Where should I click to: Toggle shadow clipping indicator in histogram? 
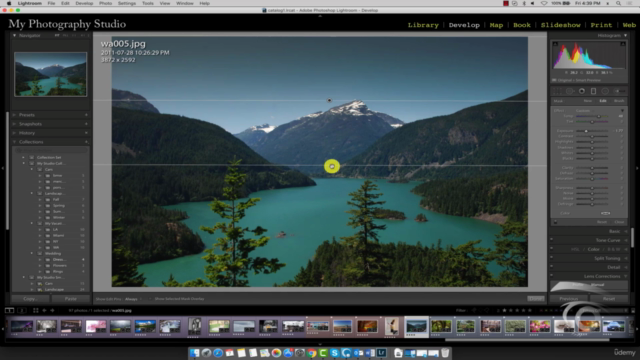point(555,44)
